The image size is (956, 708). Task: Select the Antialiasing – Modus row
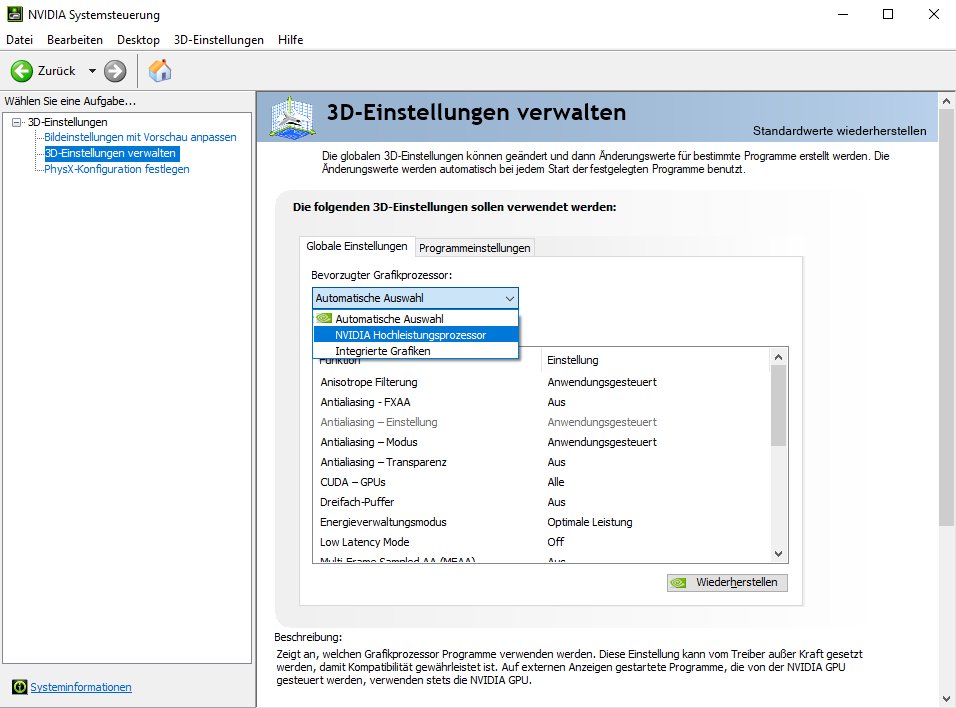(541, 442)
